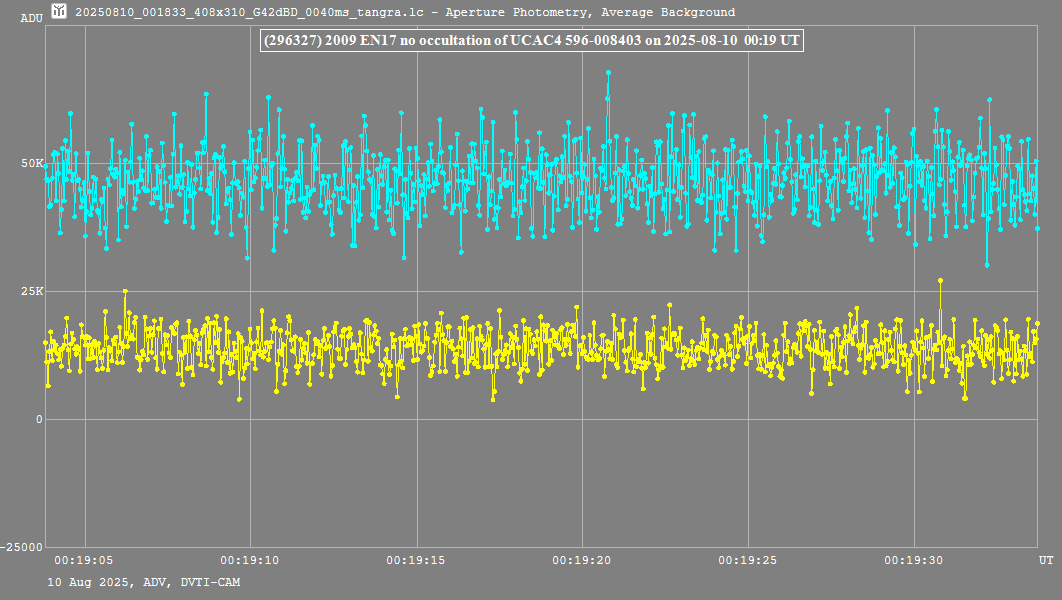1062x600 pixels.
Task: Select the 00:19:30 time axis marker
Action: pos(914,560)
